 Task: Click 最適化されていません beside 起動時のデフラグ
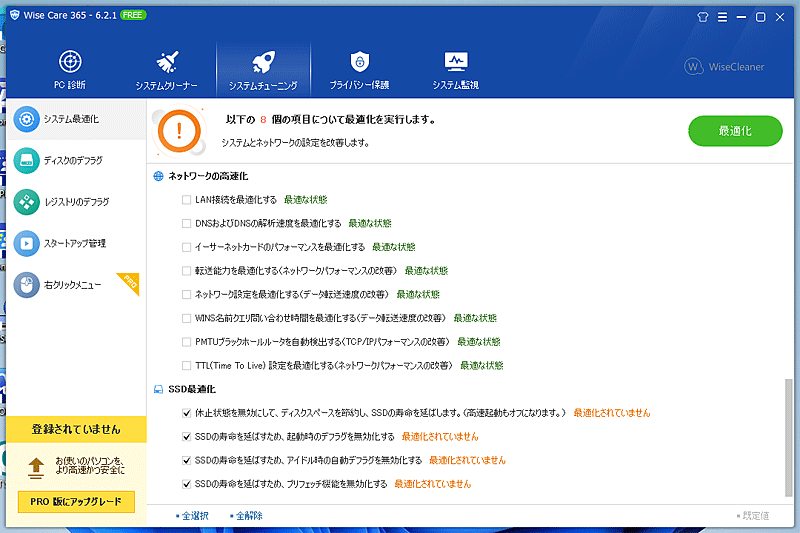440,437
